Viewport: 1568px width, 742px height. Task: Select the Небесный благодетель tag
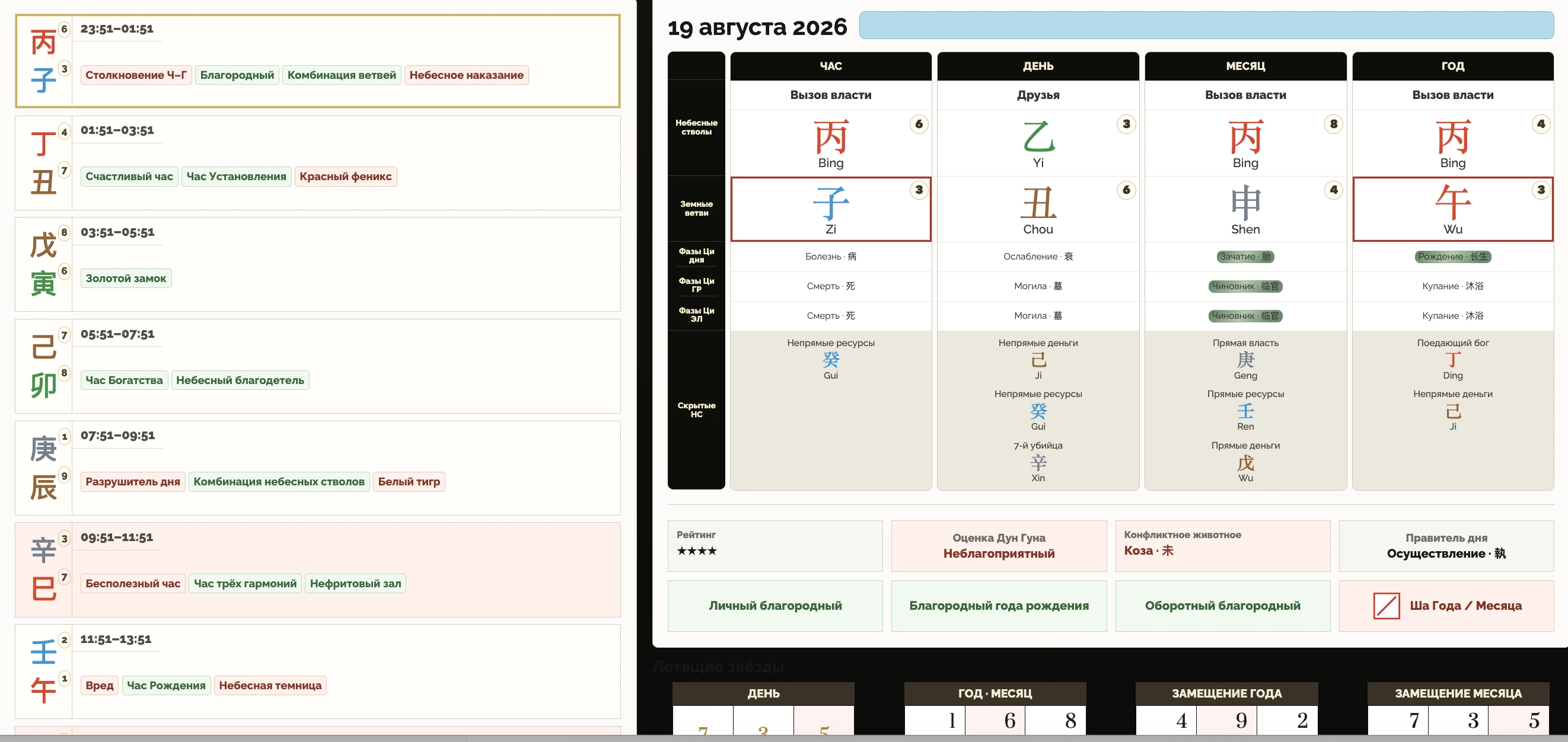(240, 380)
